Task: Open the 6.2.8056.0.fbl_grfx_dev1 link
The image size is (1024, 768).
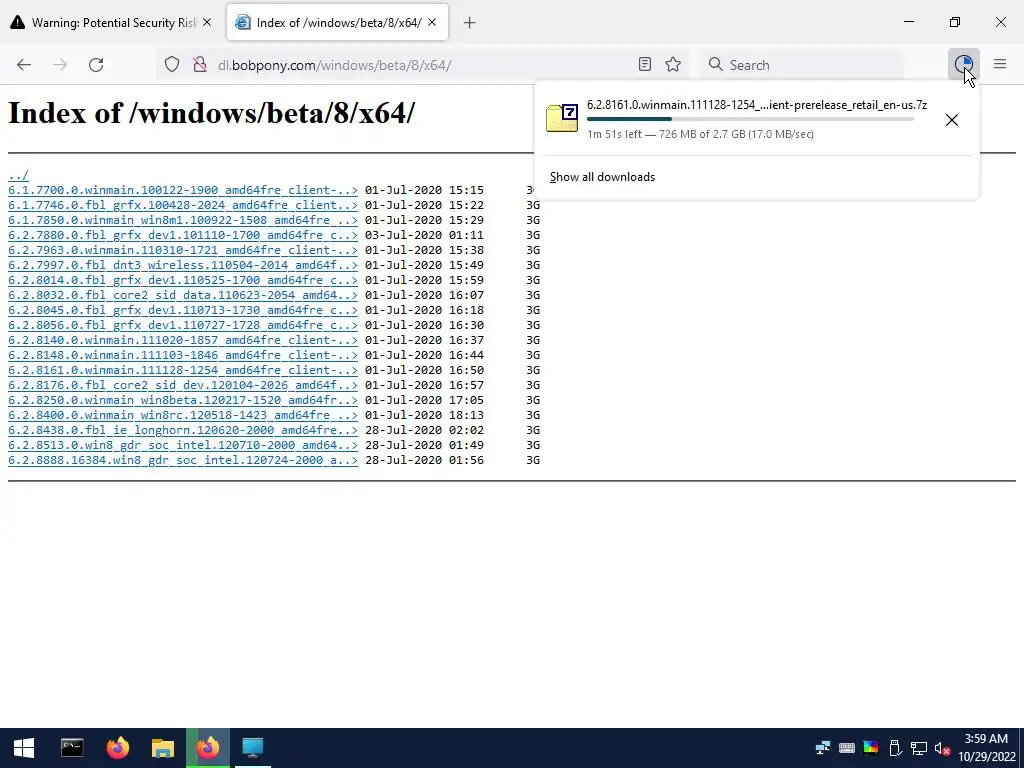Action: pos(183,325)
